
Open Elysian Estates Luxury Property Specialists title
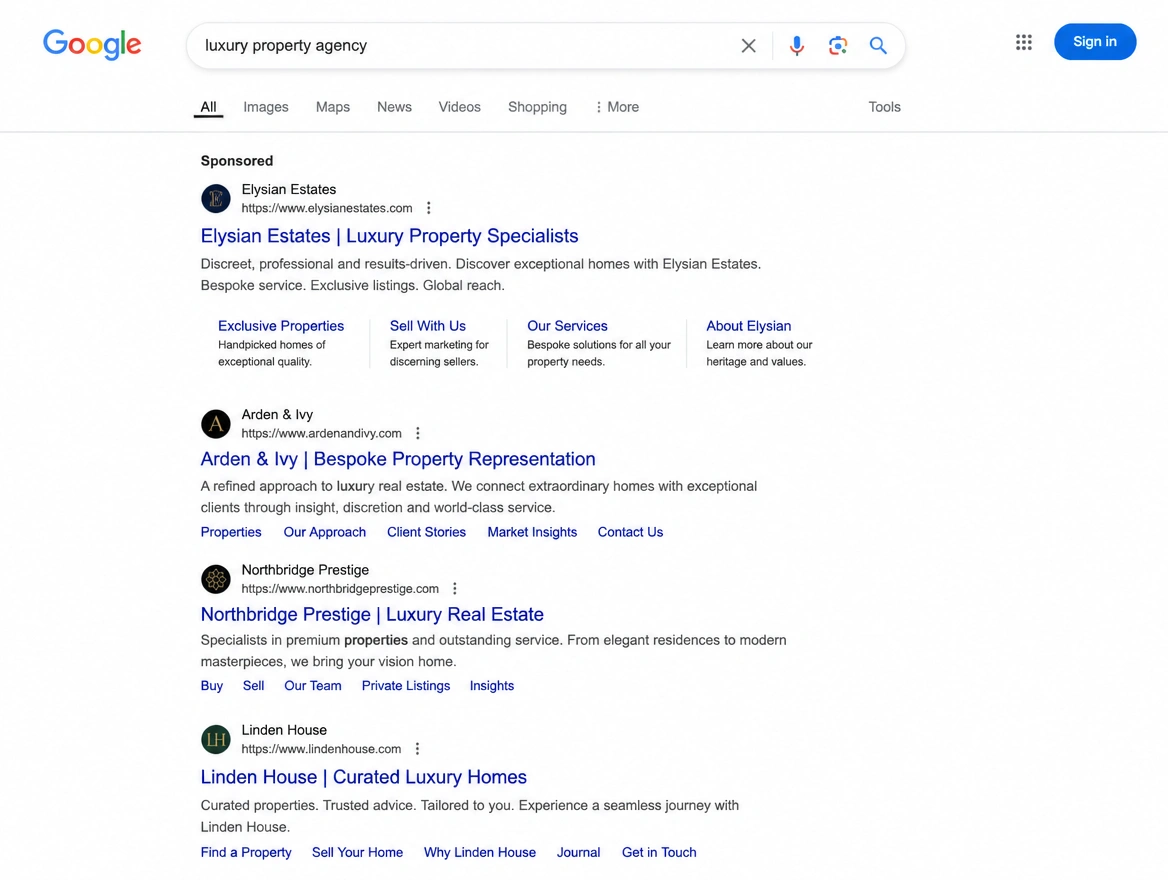click(x=390, y=236)
